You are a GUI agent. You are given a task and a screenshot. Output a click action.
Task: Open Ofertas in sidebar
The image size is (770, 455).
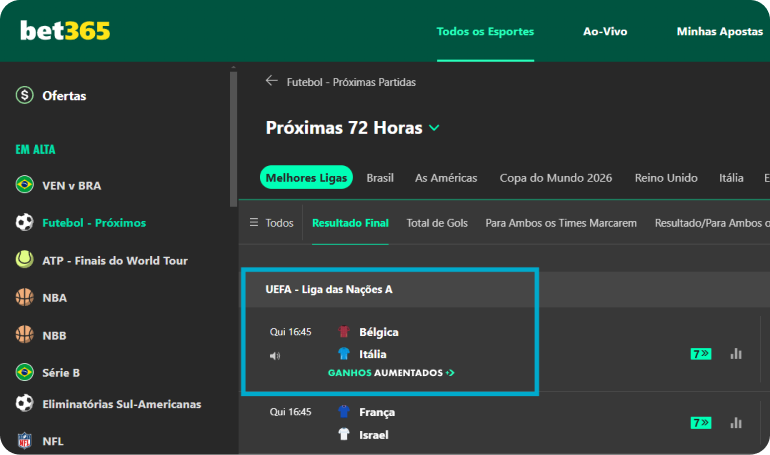(x=64, y=96)
